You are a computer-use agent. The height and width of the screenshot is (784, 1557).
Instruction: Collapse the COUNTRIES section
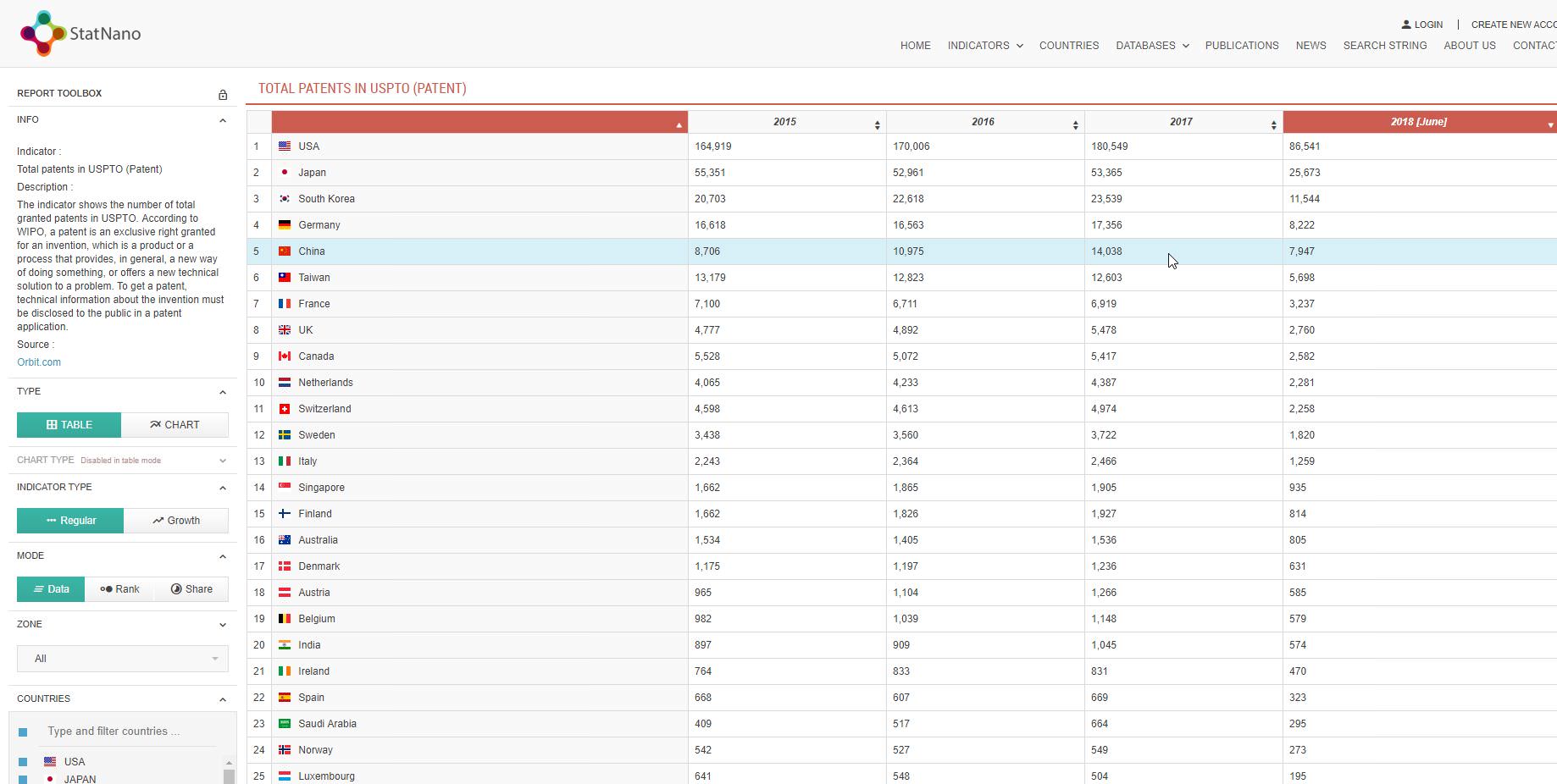coord(223,699)
